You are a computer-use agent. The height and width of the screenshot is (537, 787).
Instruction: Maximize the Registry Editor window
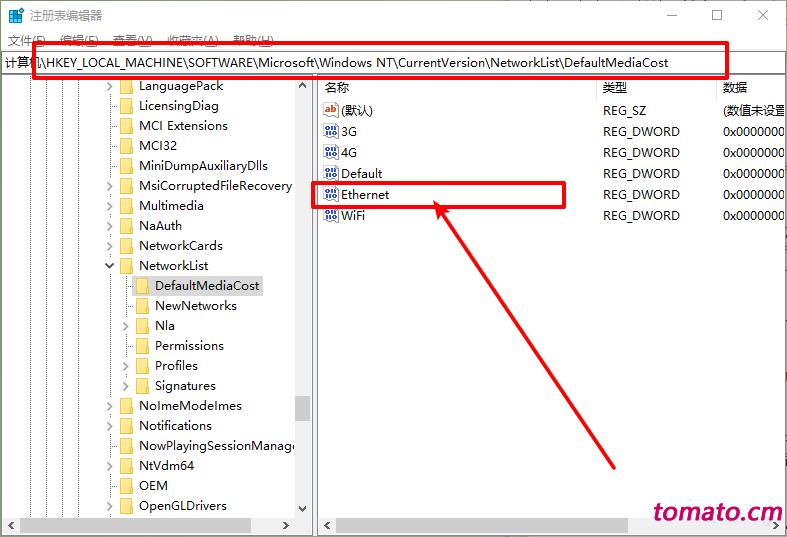pyautogui.click(x=717, y=16)
